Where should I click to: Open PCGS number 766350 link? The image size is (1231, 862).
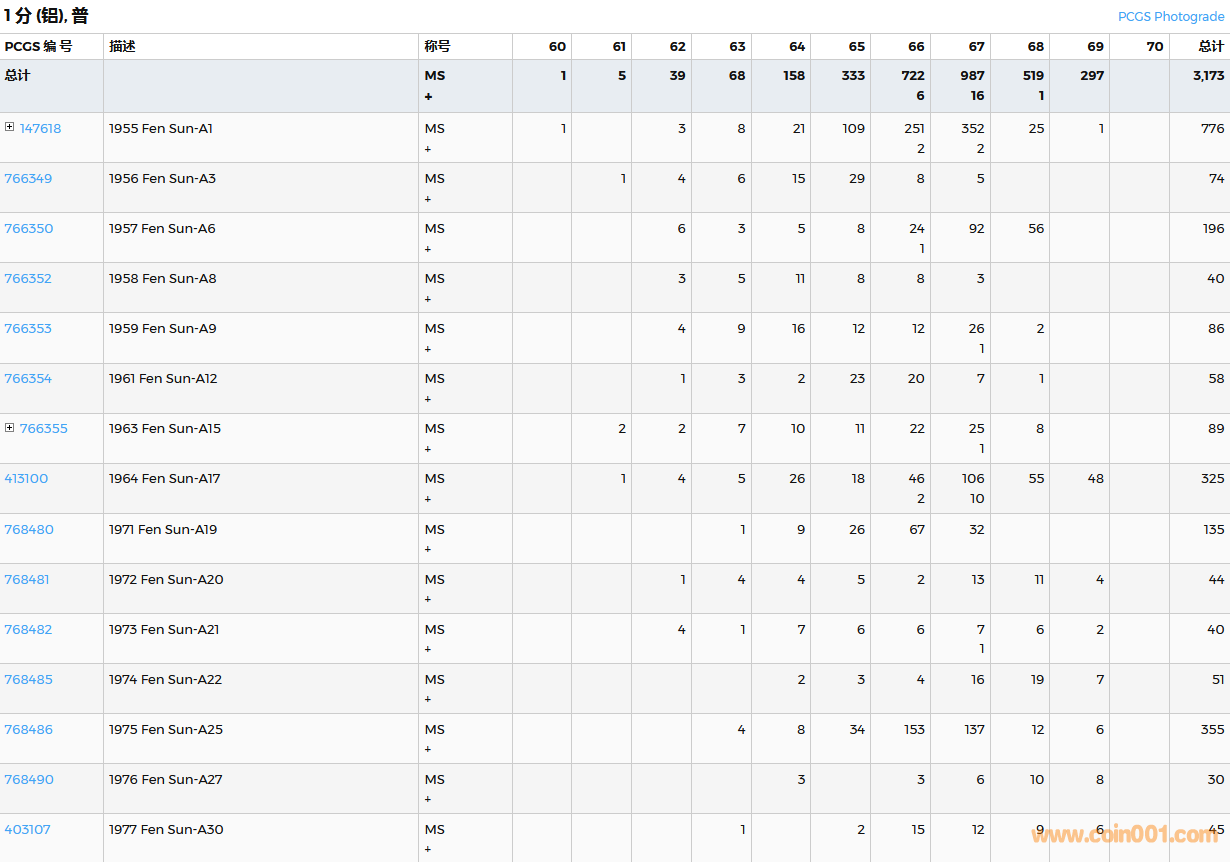coord(28,229)
